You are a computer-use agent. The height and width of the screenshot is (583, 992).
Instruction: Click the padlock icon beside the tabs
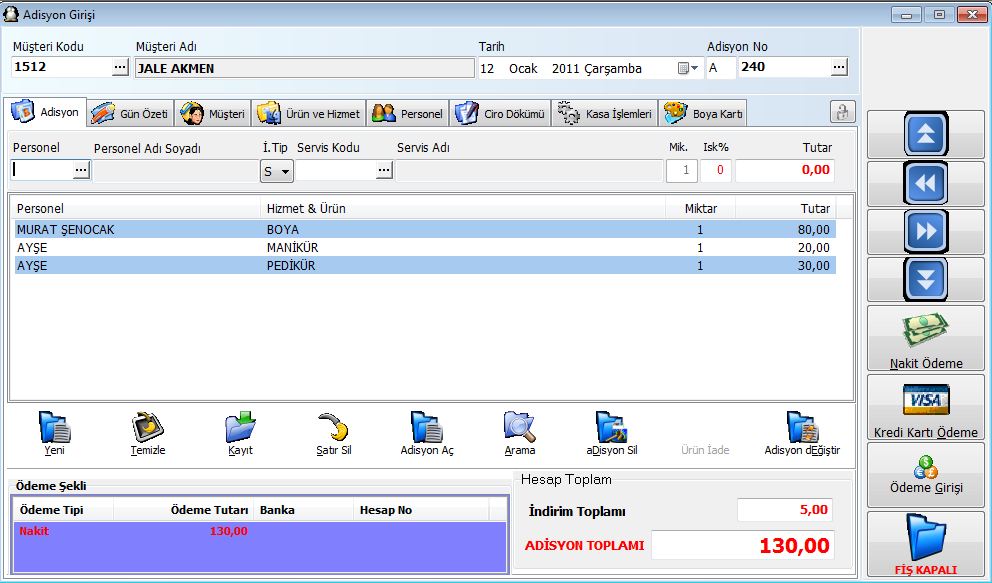click(842, 113)
